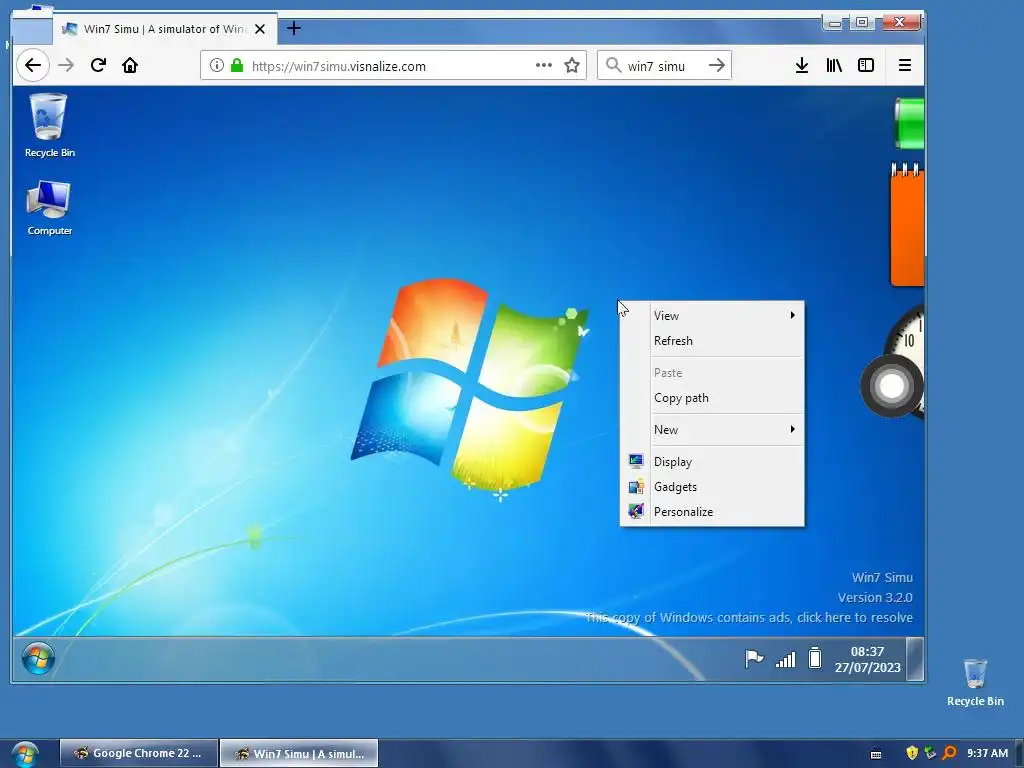Show site information icon in address bar

pos(217,65)
